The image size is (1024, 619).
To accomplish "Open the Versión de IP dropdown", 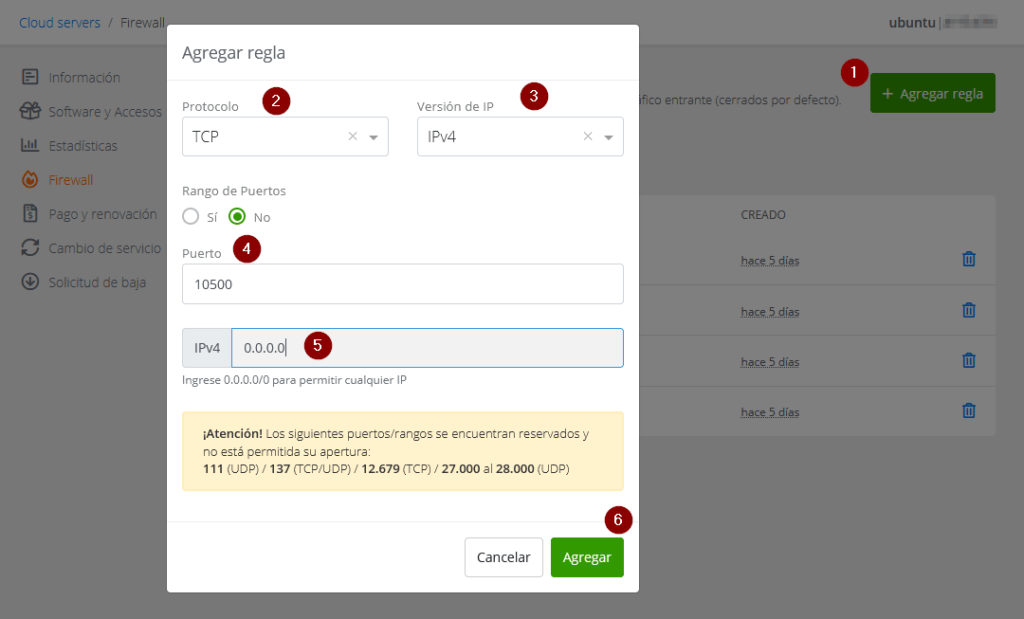I will 609,136.
